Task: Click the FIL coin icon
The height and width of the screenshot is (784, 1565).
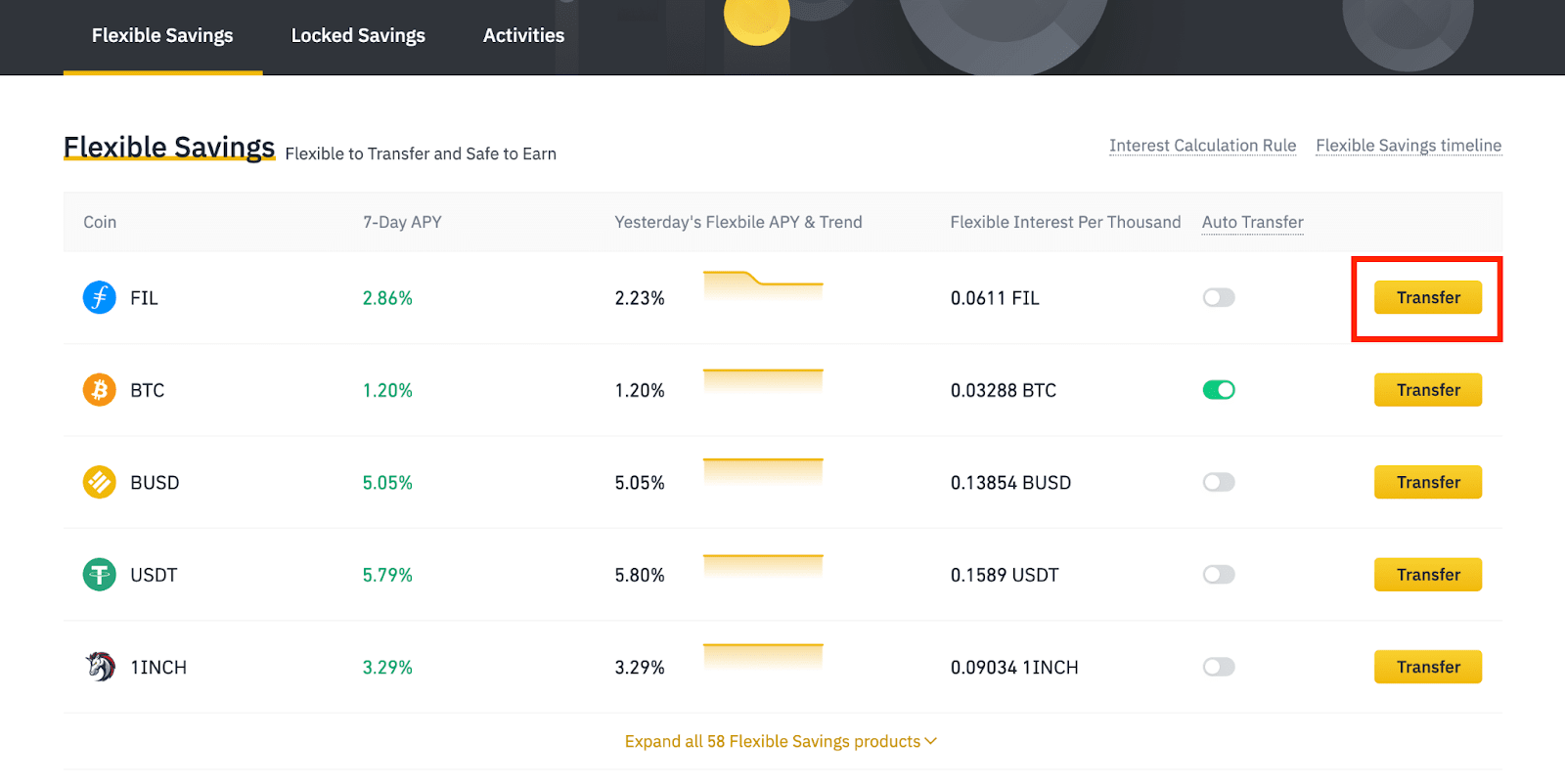Action: (x=99, y=297)
